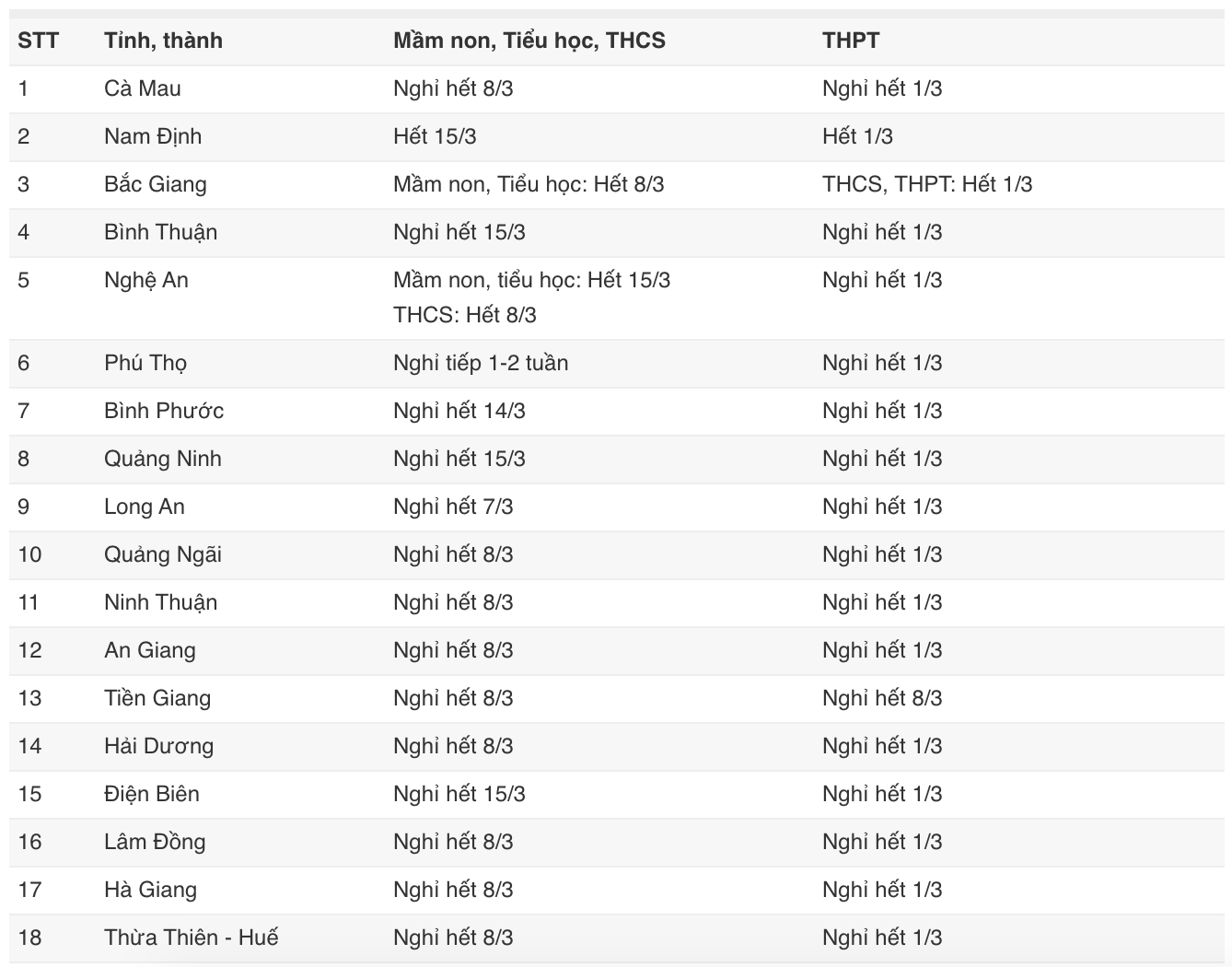Select the Hải Dương province cell
This screenshot has height=967, width=1232.
click(158, 746)
